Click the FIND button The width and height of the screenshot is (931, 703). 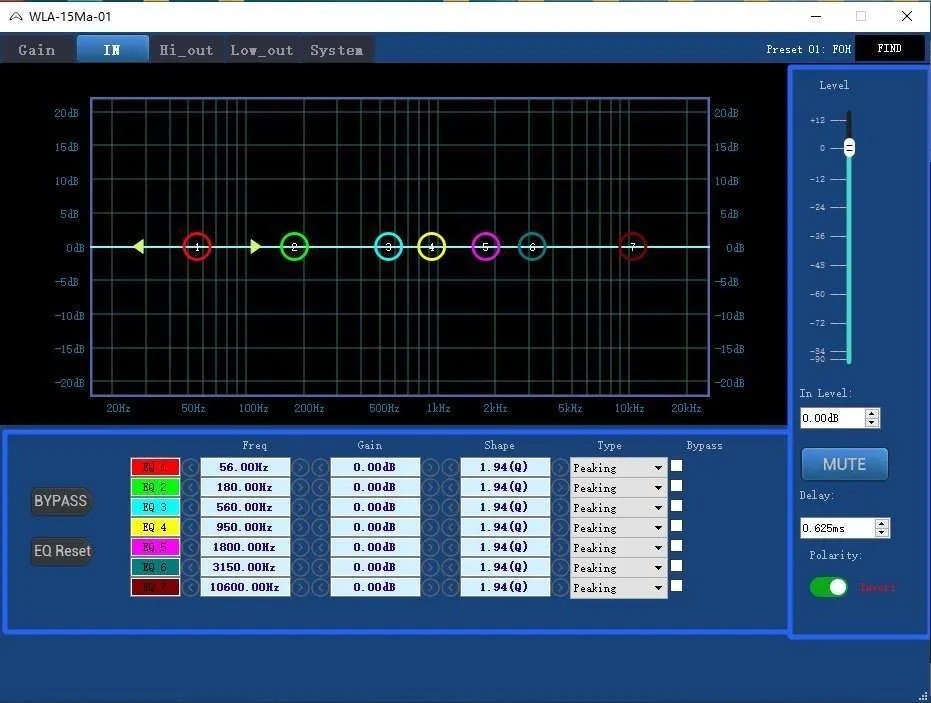[x=889, y=49]
